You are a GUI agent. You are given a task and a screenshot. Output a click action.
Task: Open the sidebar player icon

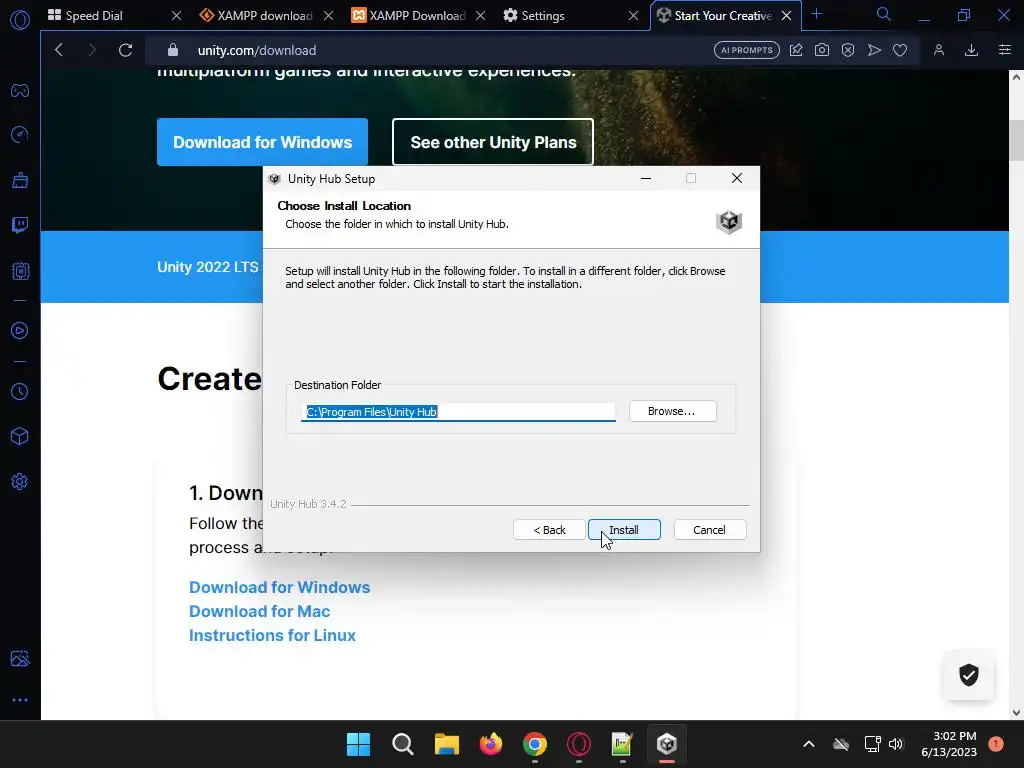[x=20, y=330]
